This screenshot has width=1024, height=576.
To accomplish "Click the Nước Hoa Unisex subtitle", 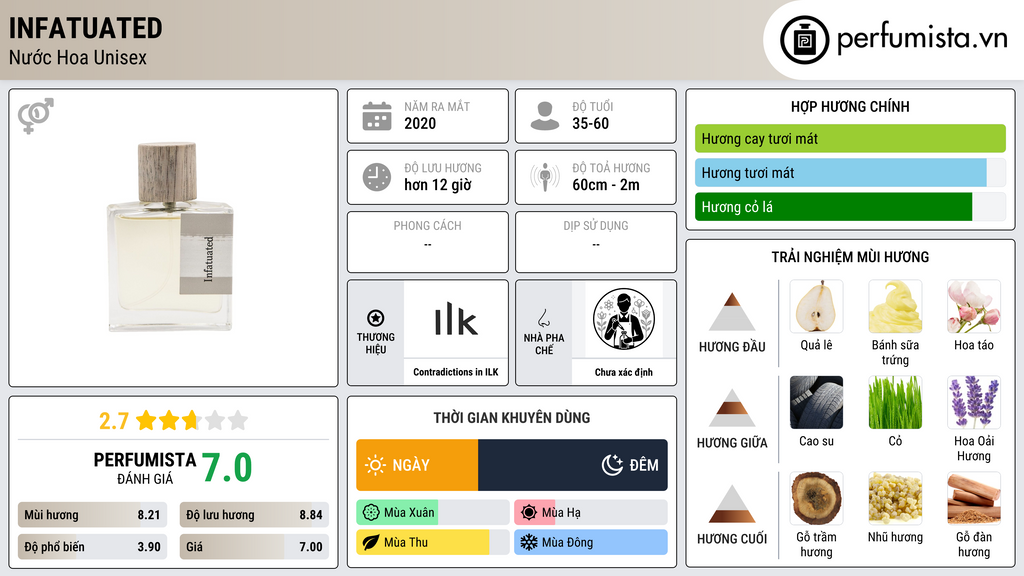I will pos(78,57).
